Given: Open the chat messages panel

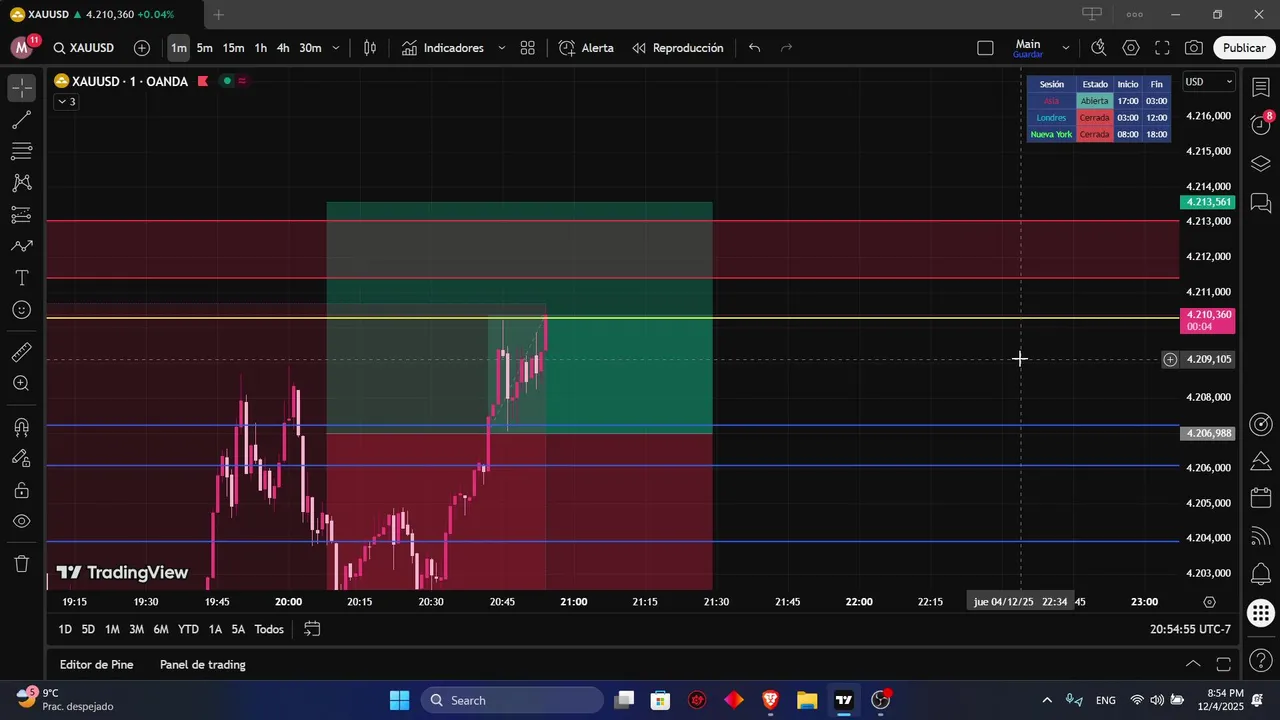Looking at the screenshot, I should click(x=1260, y=203).
